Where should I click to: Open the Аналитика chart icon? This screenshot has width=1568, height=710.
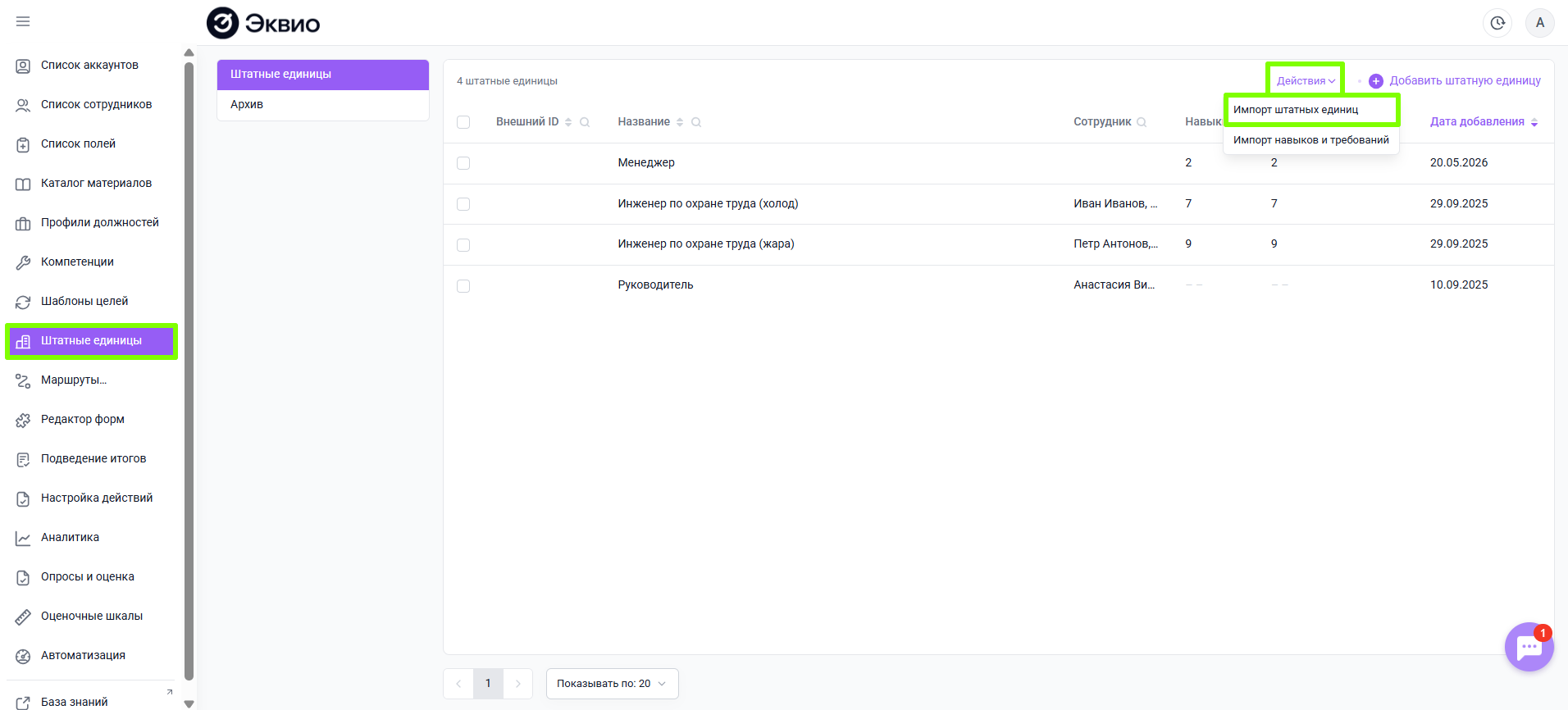tap(23, 538)
